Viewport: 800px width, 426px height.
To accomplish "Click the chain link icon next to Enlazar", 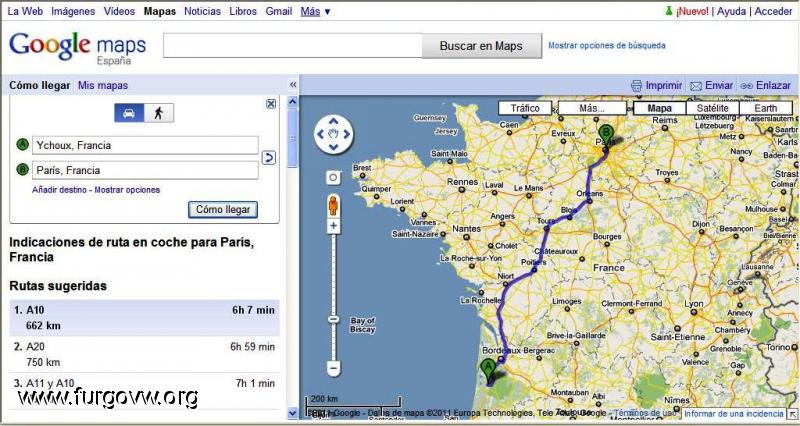I will point(746,86).
